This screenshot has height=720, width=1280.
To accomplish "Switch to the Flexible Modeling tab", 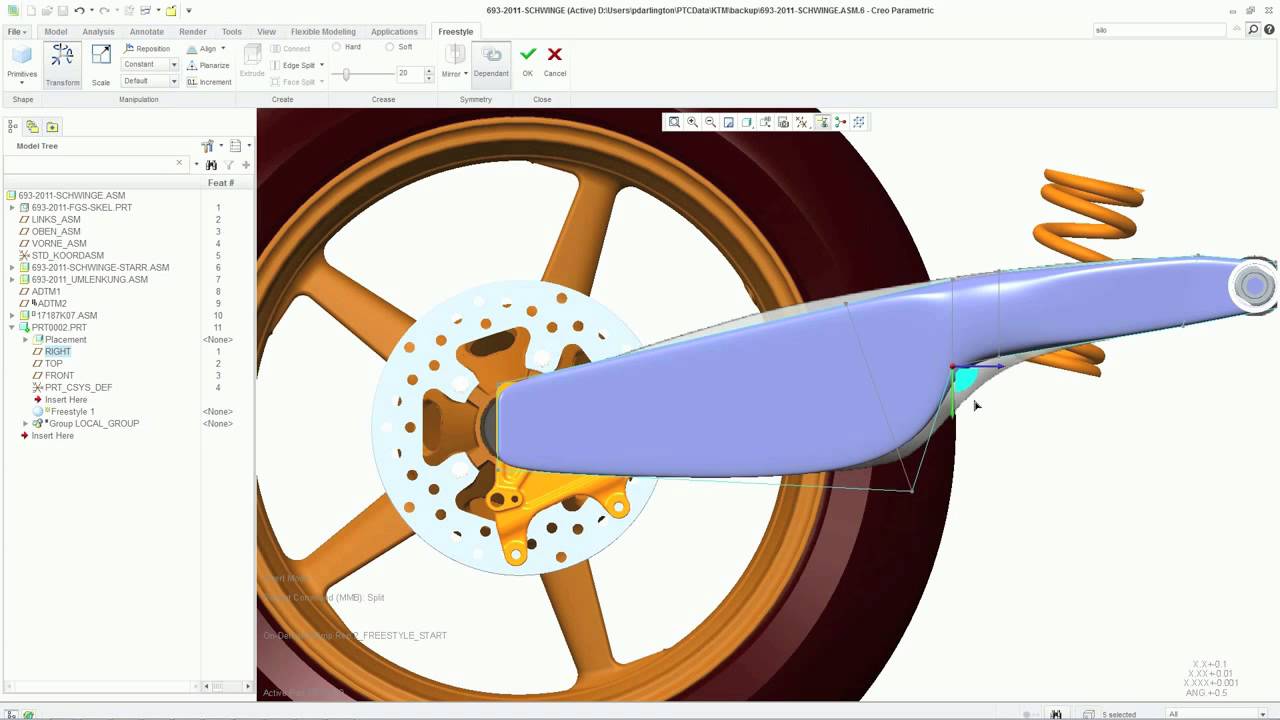I will tap(323, 31).
